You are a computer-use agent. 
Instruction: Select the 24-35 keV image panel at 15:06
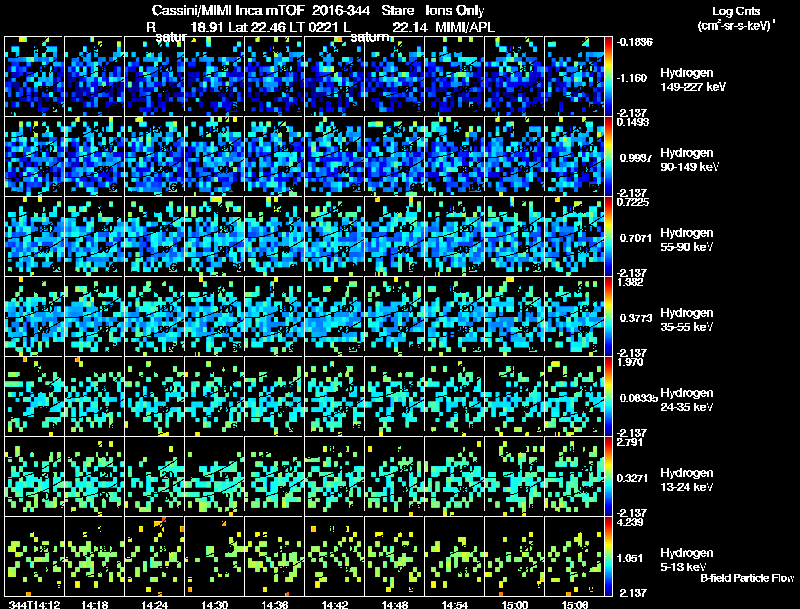pos(574,396)
